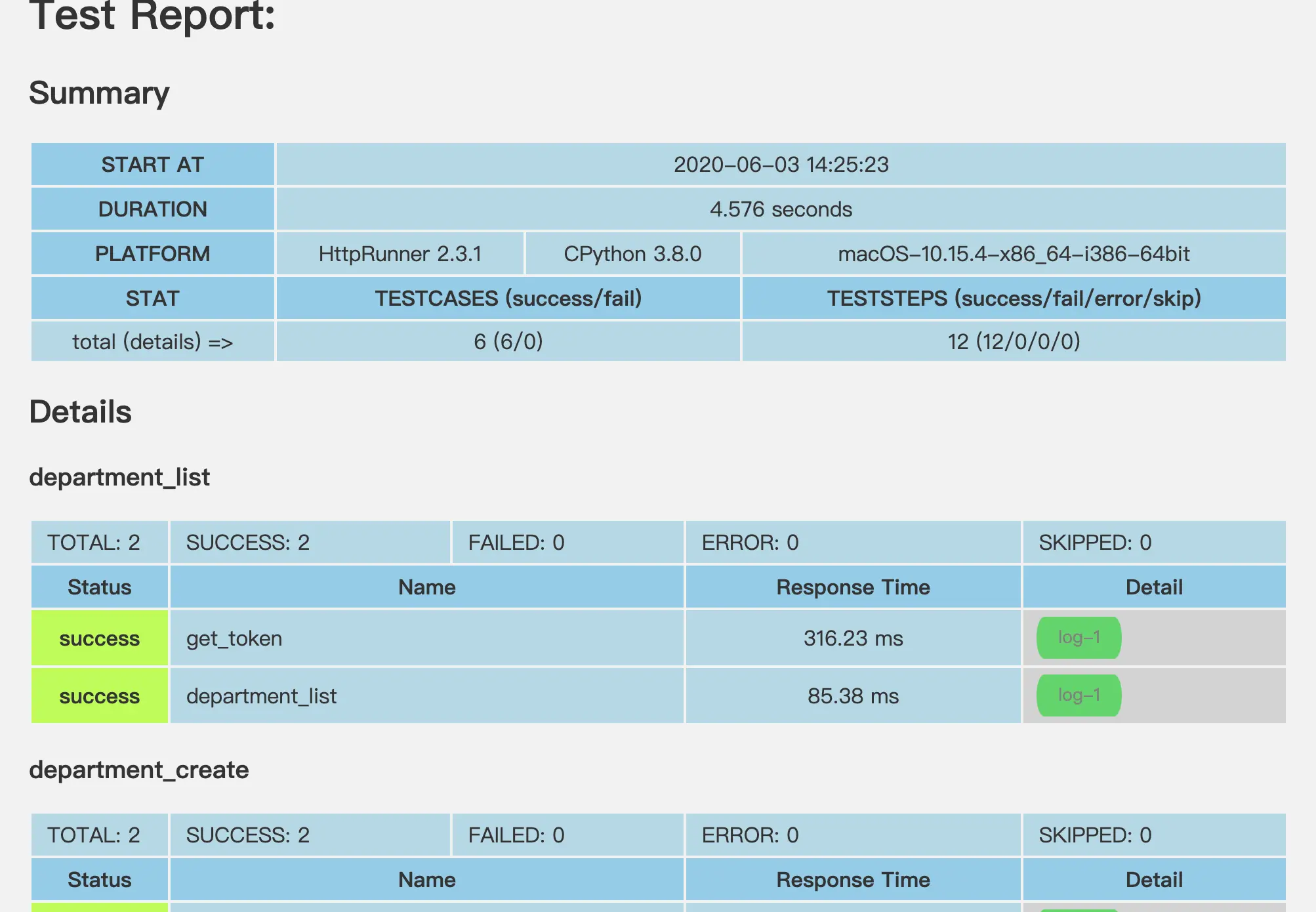Click the 316.23 ms response time
Screen dimensions: 1316x912
[853, 638]
